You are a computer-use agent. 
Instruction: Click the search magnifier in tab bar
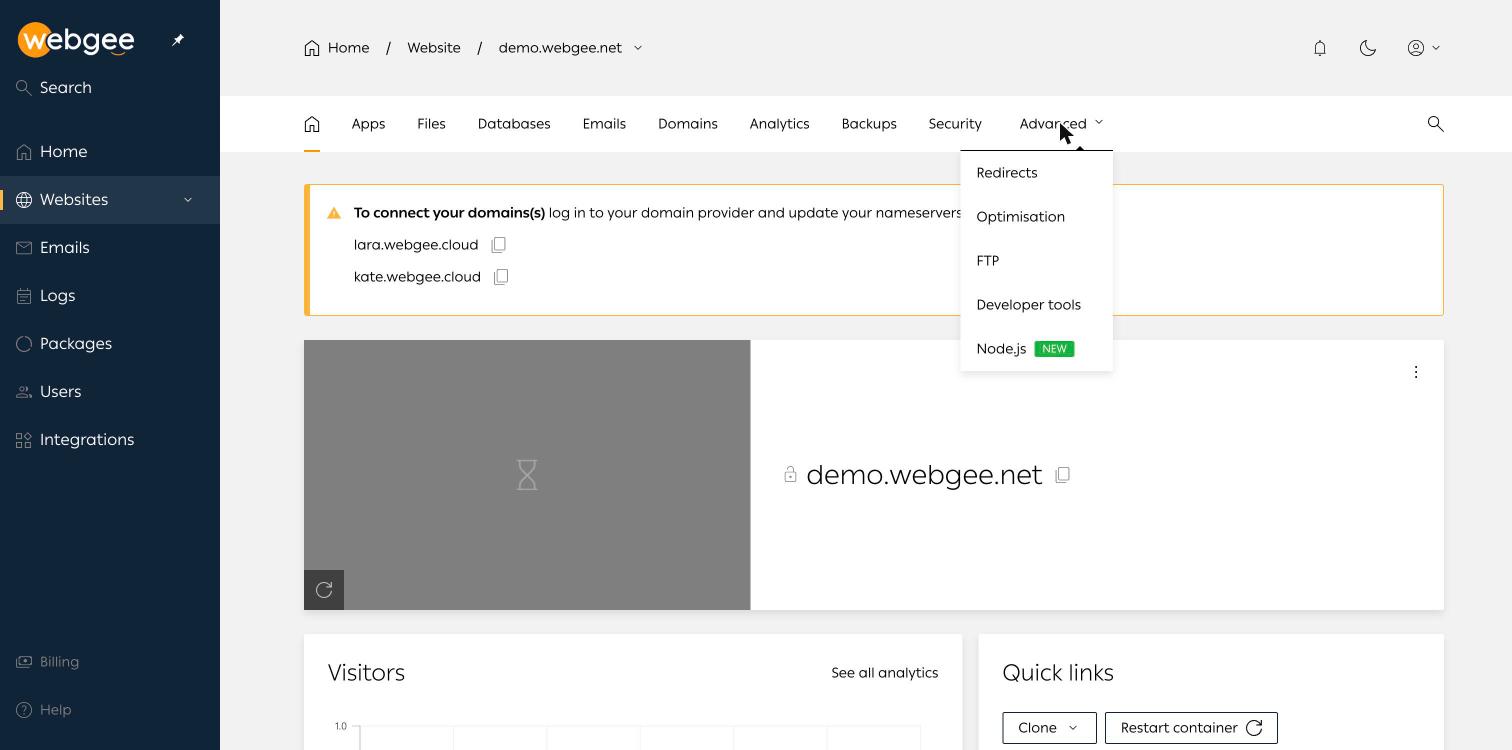(x=1435, y=124)
